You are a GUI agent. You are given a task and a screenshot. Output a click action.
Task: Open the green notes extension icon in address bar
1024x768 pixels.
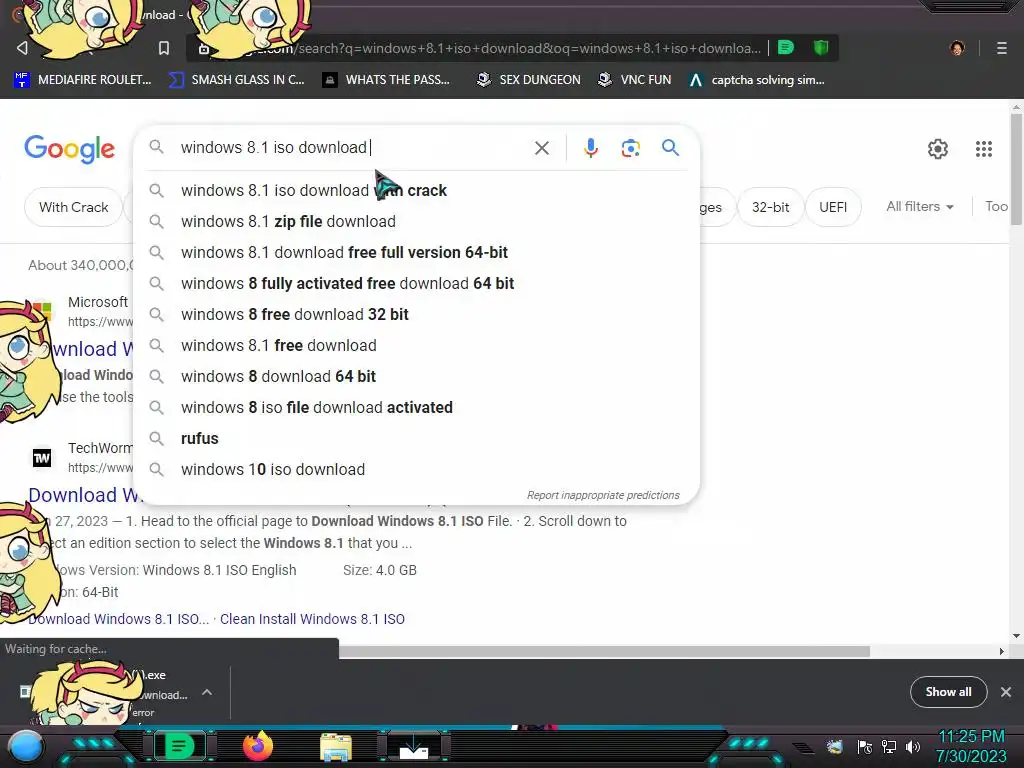786,48
